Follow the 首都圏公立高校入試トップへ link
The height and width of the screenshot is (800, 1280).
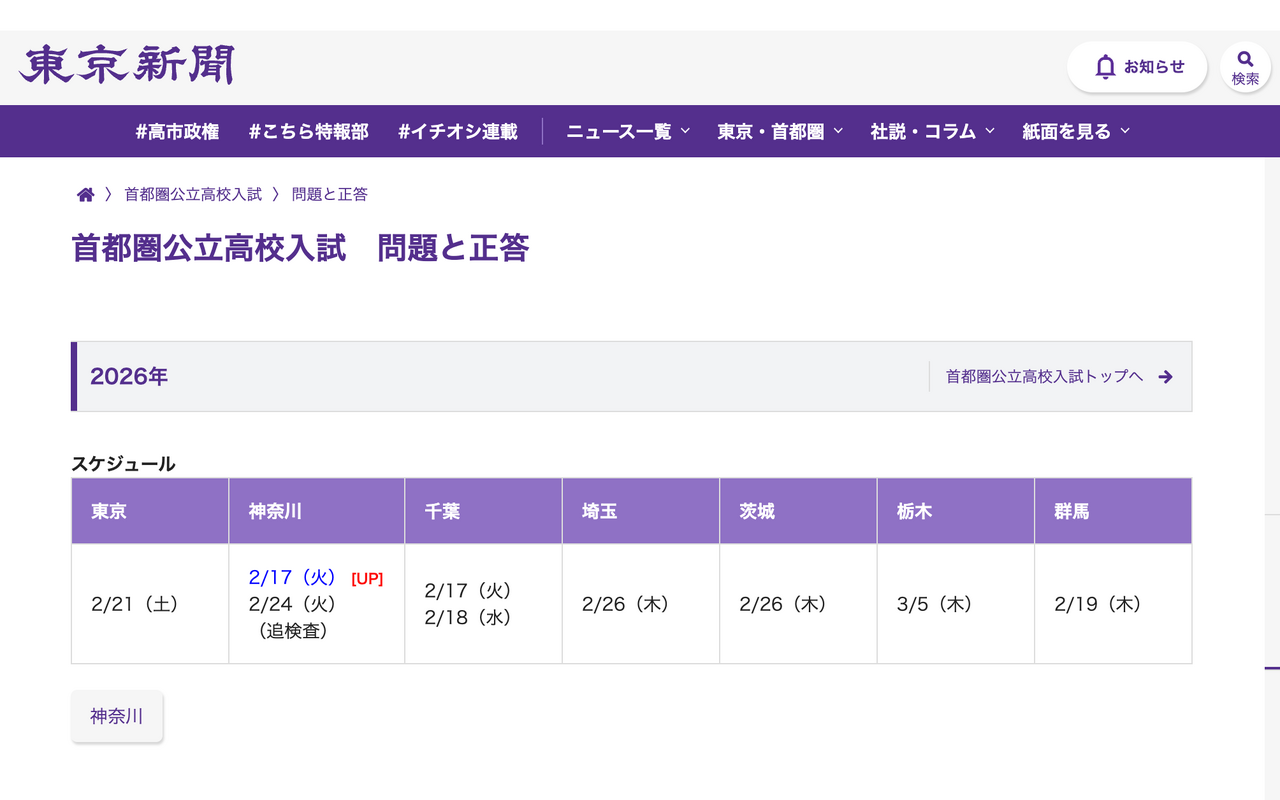point(1042,377)
